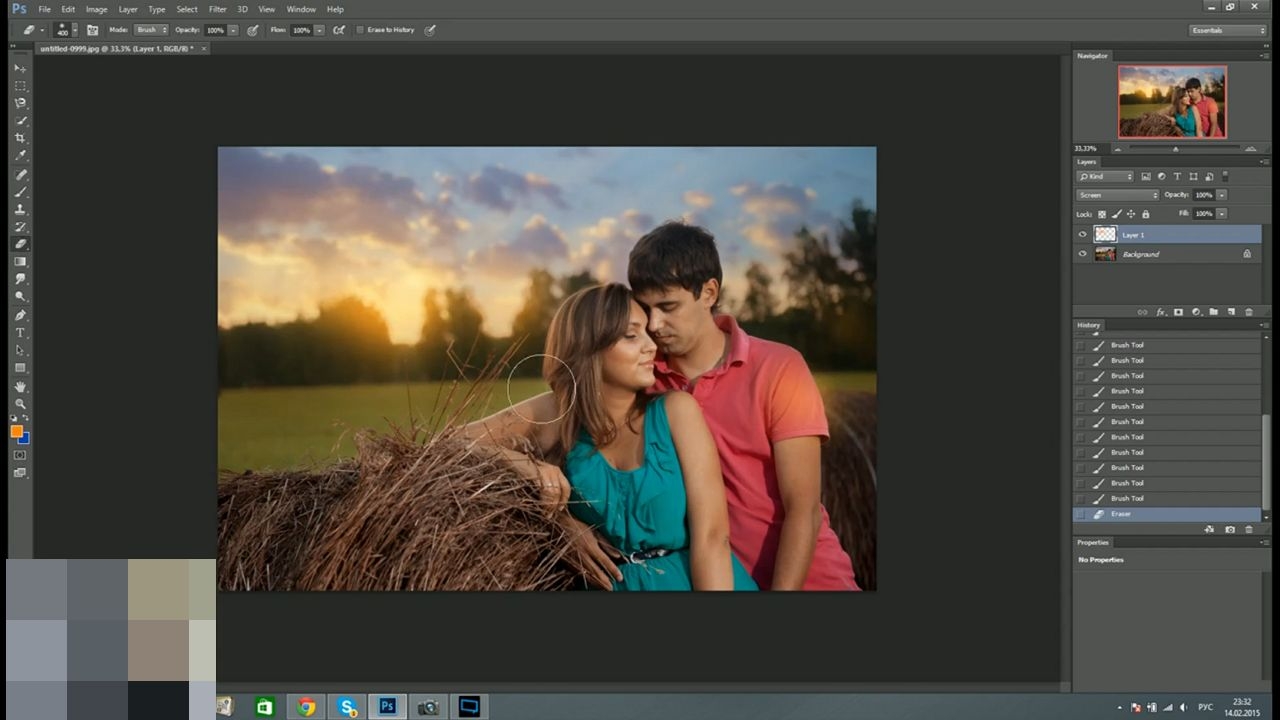Add a layer mask to Layer 1
This screenshot has height=720, width=1280.
[x=1178, y=312]
